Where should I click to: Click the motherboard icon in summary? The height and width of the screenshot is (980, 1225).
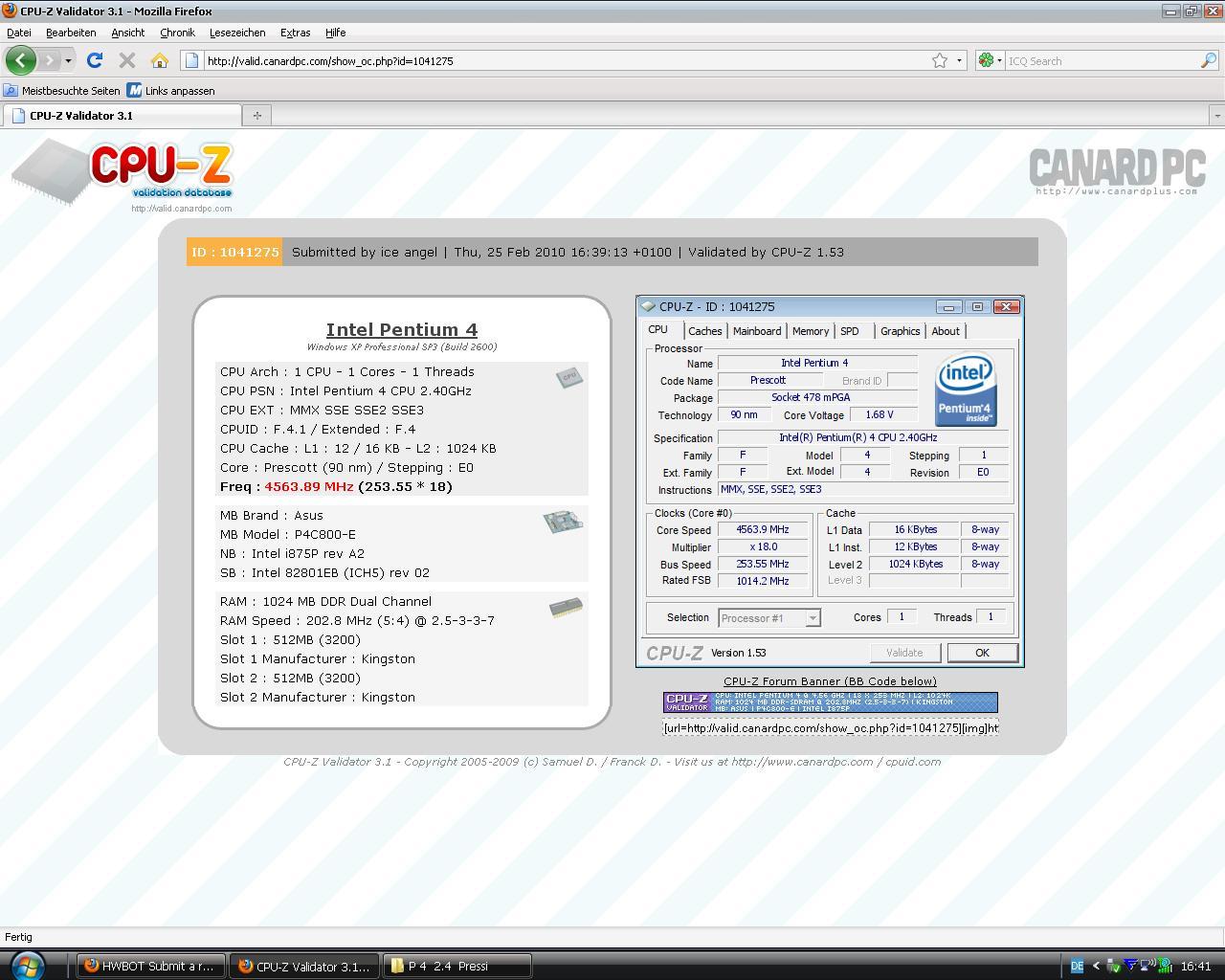[x=563, y=521]
